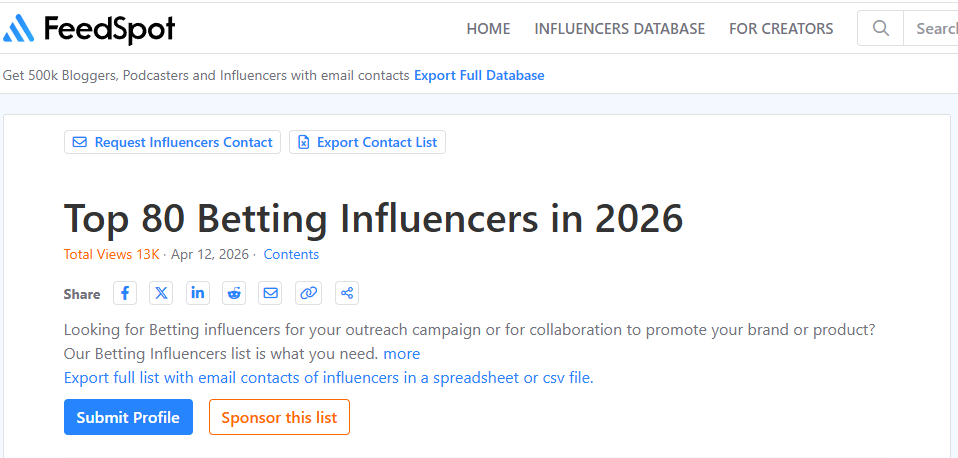The width and height of the screenshot is (958, 458).
Task: Jump to Contents link
Action: pyautogui.click(x=291, y=254)
